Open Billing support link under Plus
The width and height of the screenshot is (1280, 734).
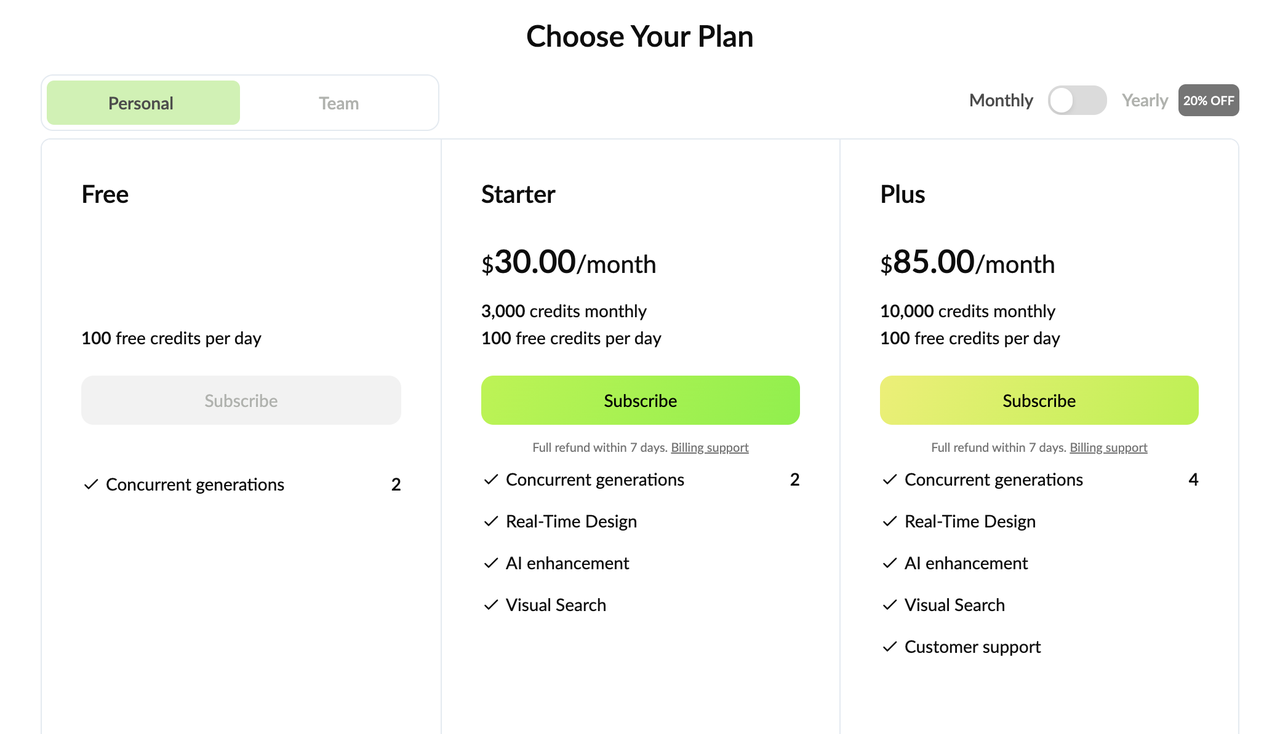point(1109,448)
